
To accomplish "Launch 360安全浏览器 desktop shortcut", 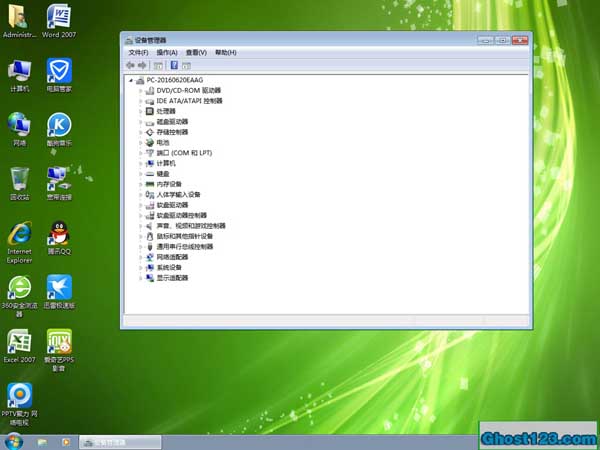I will click(20, 296).
